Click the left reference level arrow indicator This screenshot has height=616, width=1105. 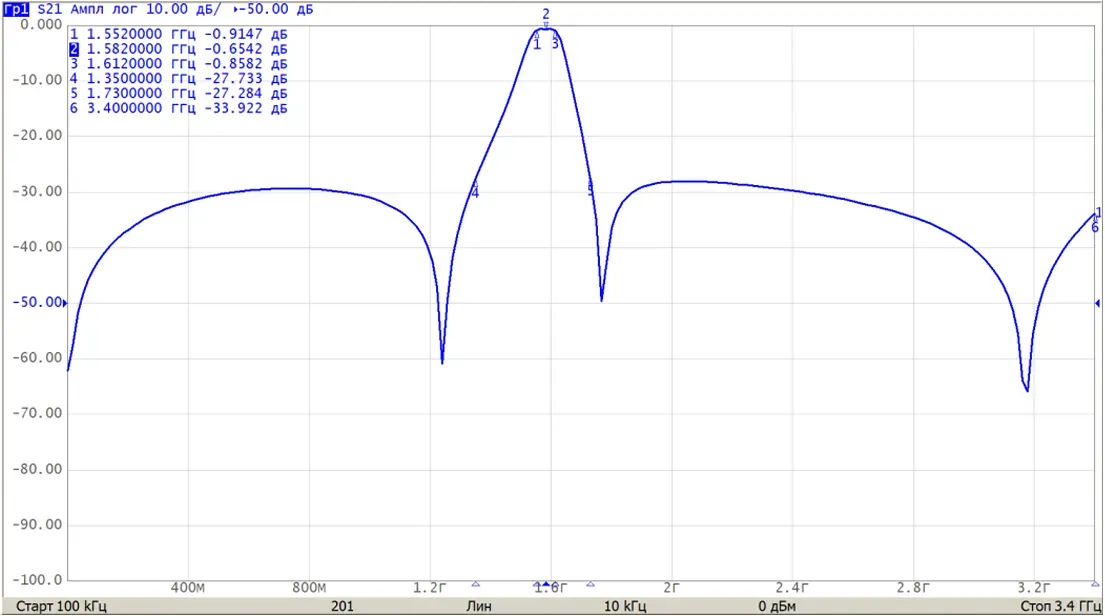point(65,303)
